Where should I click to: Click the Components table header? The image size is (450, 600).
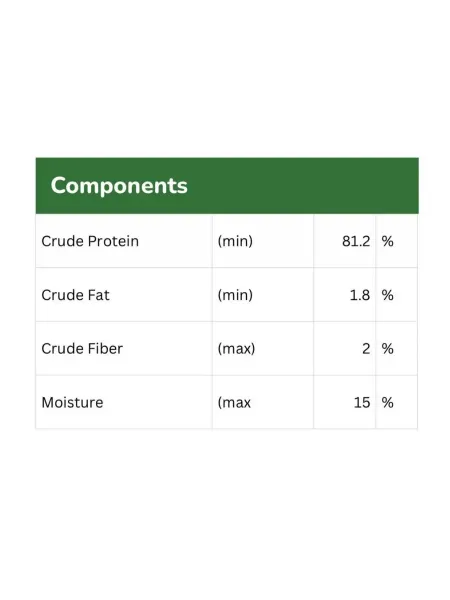[227, 186]
